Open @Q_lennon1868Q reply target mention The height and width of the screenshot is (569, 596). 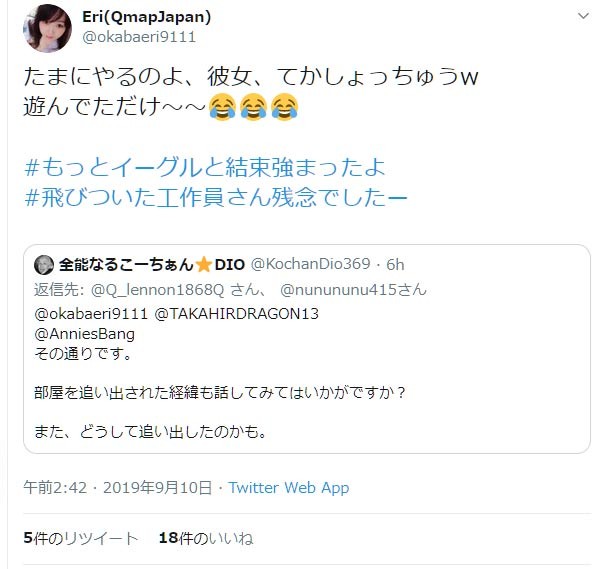(157, 290)
